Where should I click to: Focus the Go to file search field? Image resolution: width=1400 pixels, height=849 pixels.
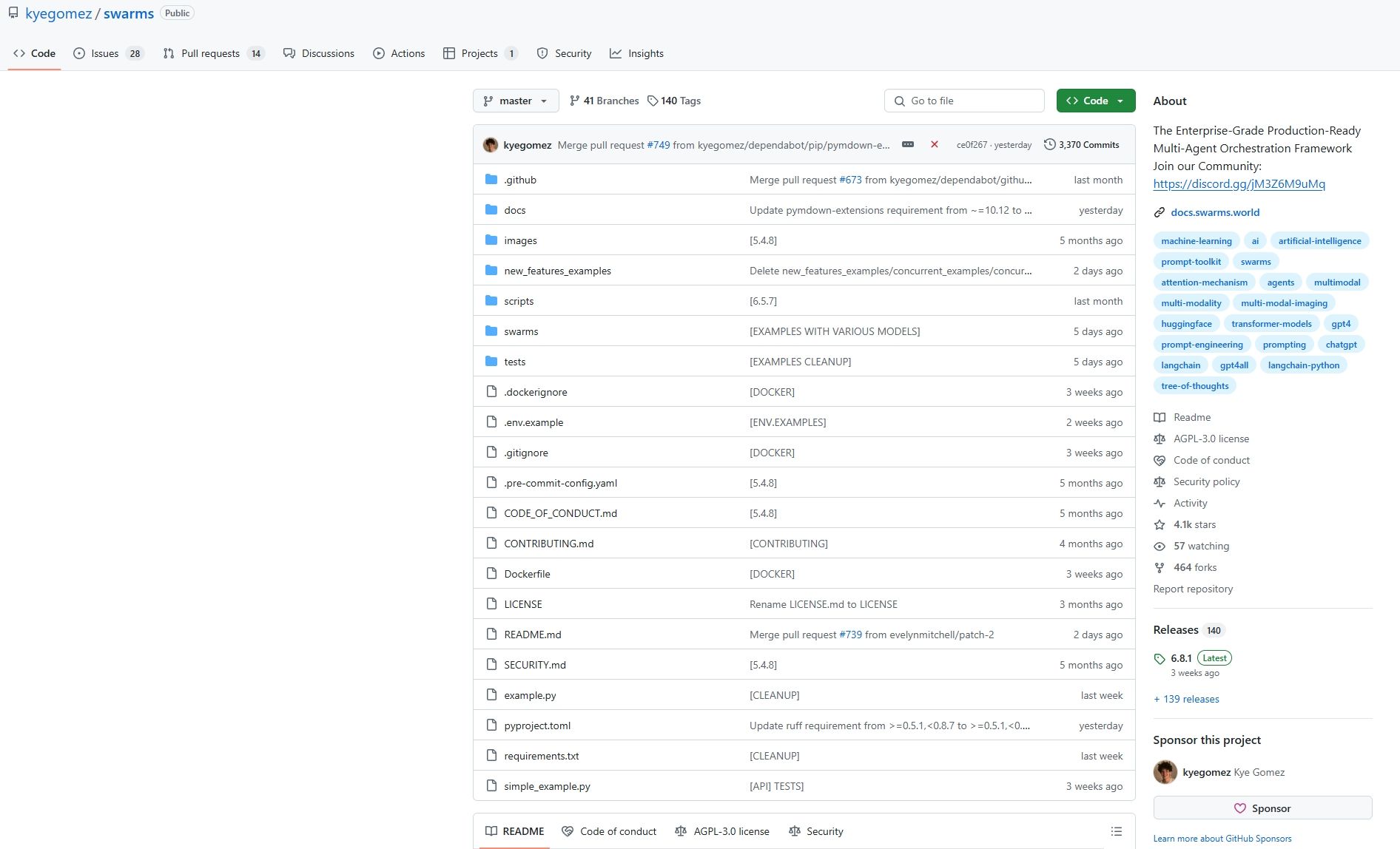(964, 101)
